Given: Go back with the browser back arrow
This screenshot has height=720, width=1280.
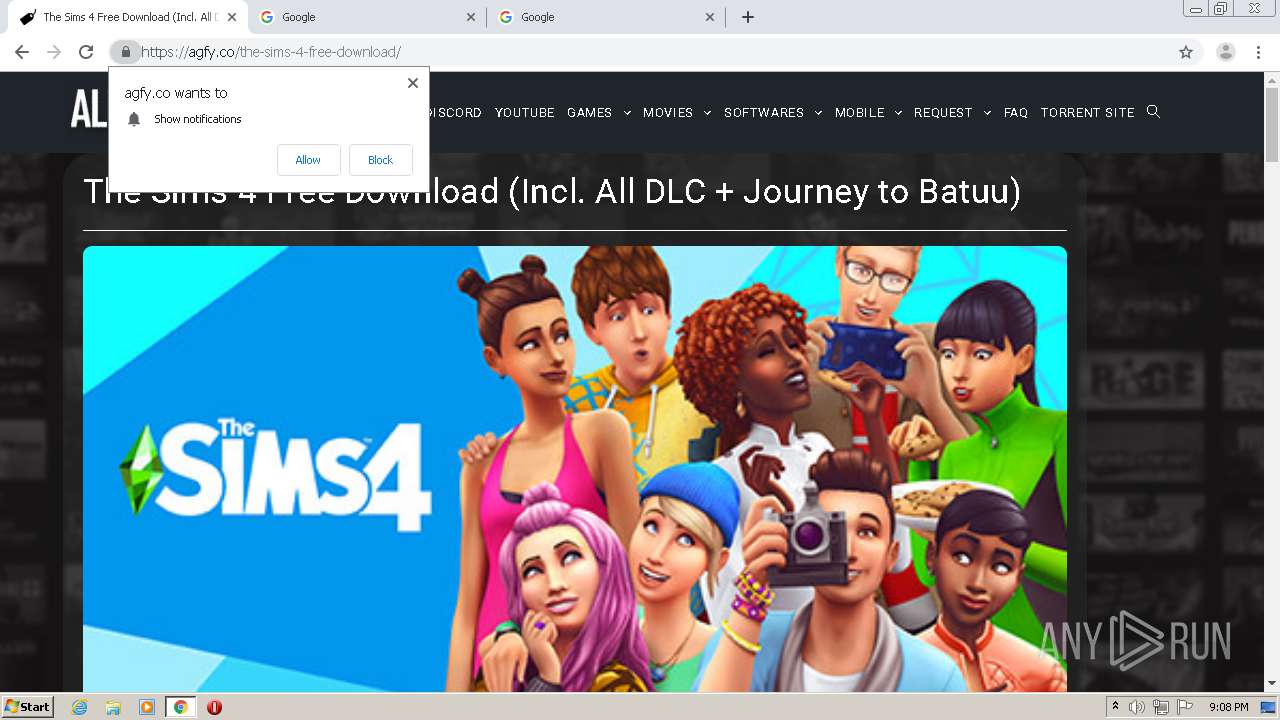Looking at the screenshot, I should click(22, 52).
